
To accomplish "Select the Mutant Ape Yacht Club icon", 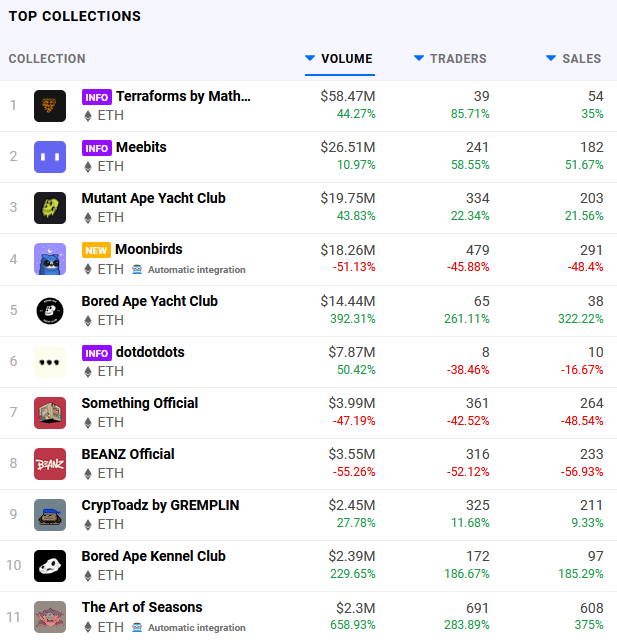I will (x=50, y=208).
